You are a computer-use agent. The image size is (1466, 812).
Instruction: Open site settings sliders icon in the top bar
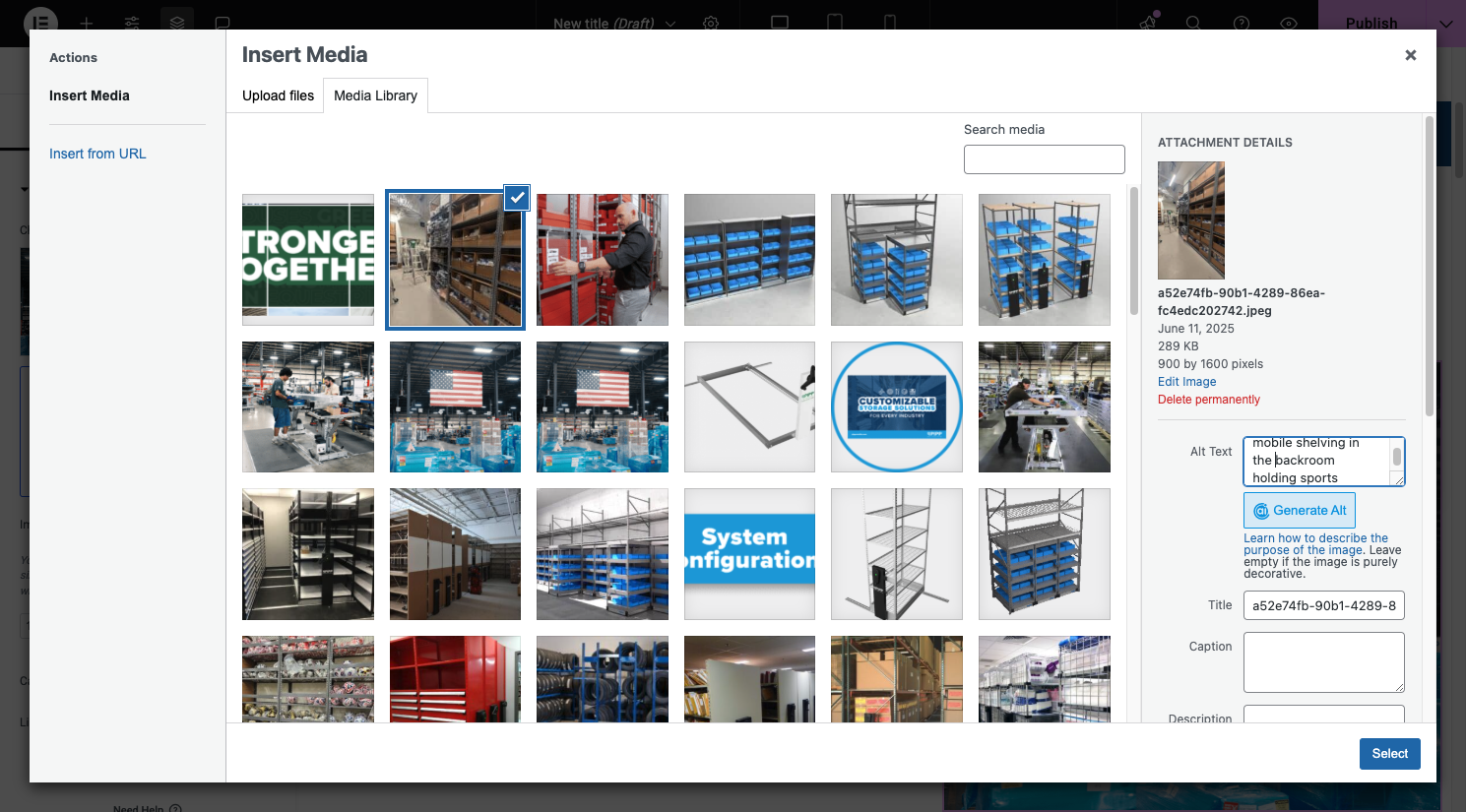[132, 23]
